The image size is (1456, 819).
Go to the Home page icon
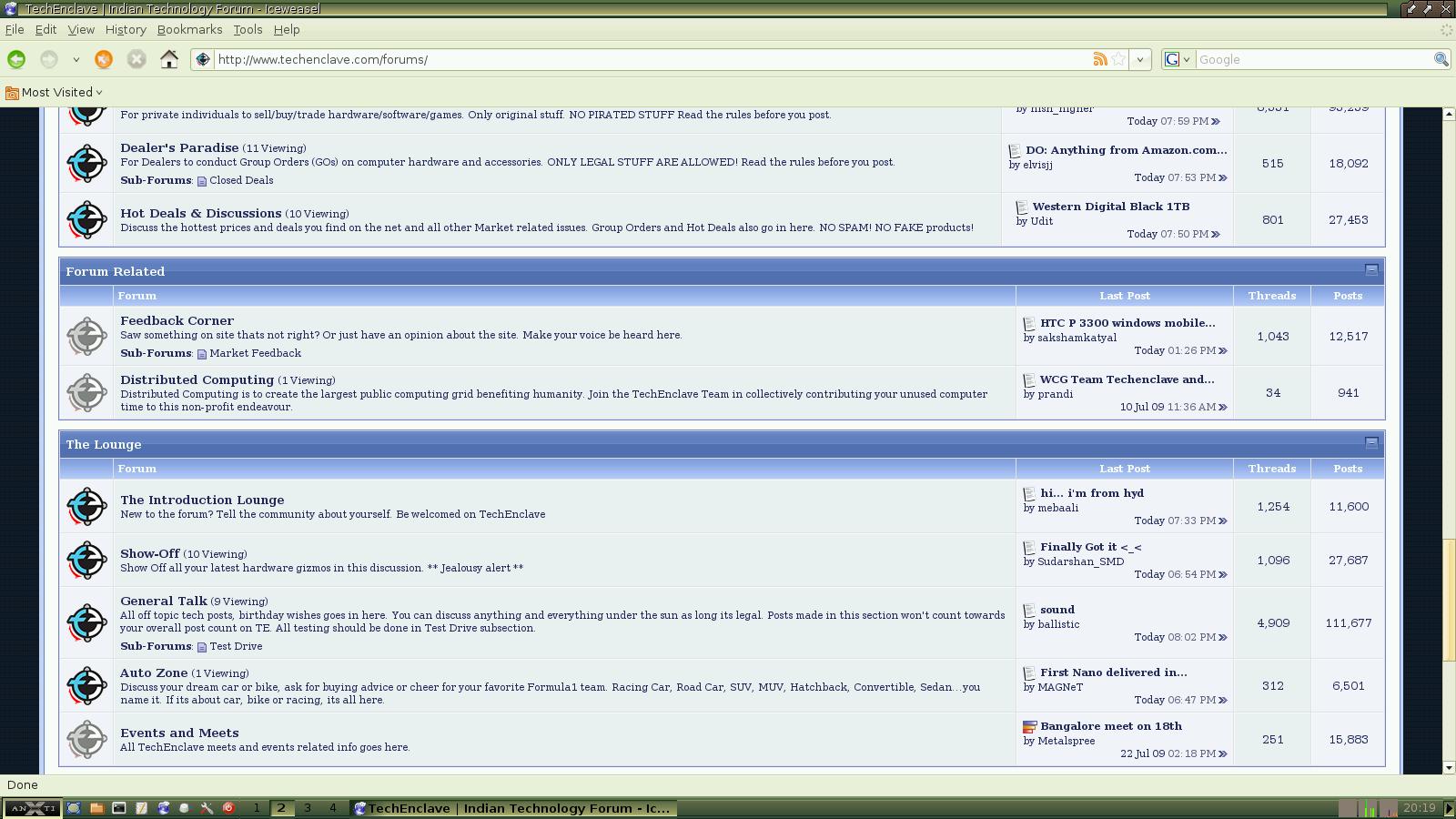[169, 59]
